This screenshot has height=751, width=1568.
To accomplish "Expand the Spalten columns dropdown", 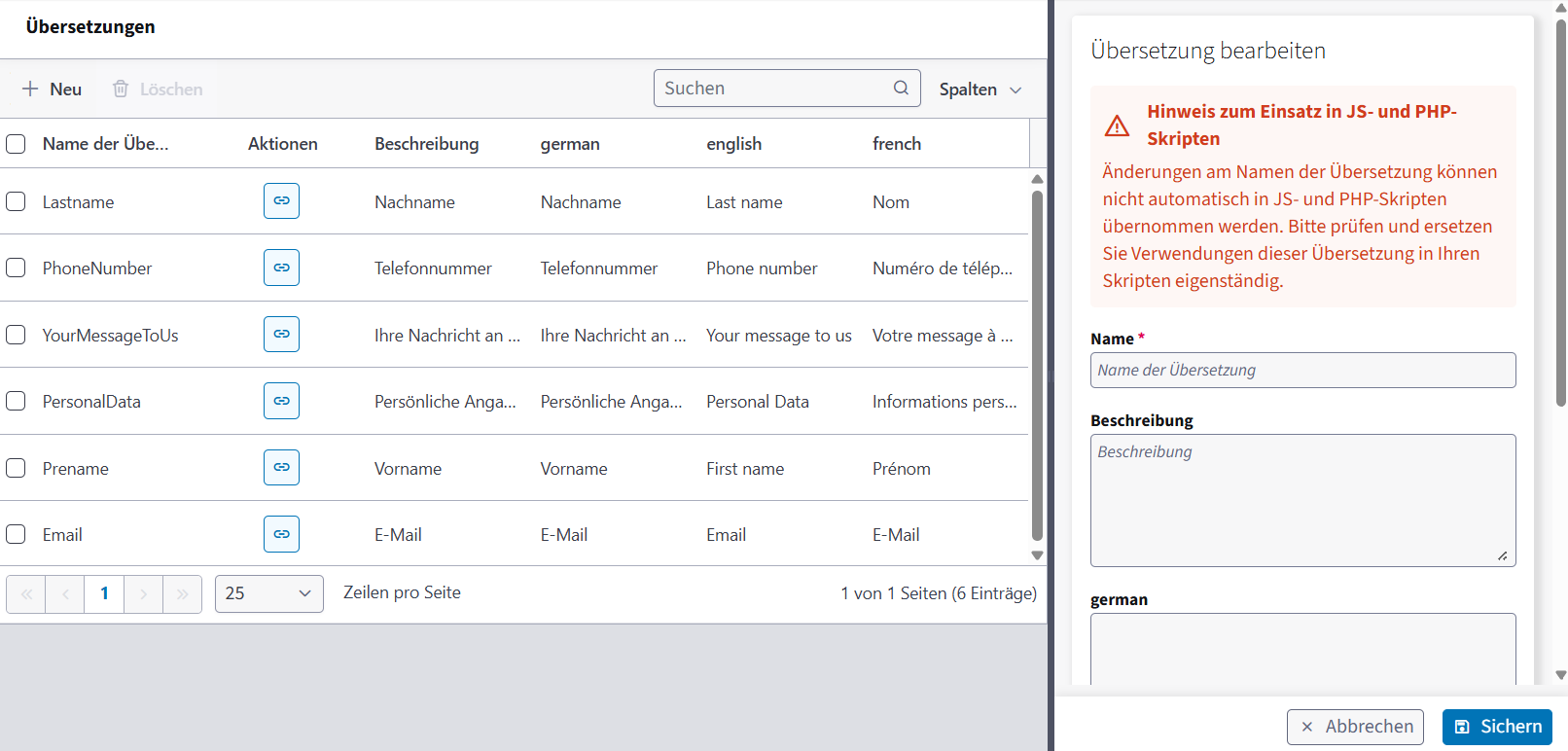I will [980, 89].
